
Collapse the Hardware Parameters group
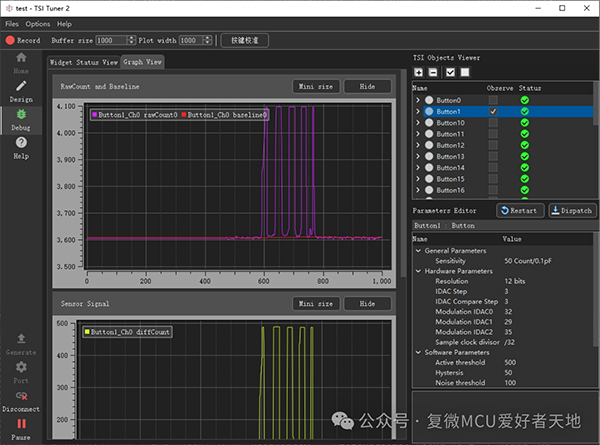click(x=417, y=271)
